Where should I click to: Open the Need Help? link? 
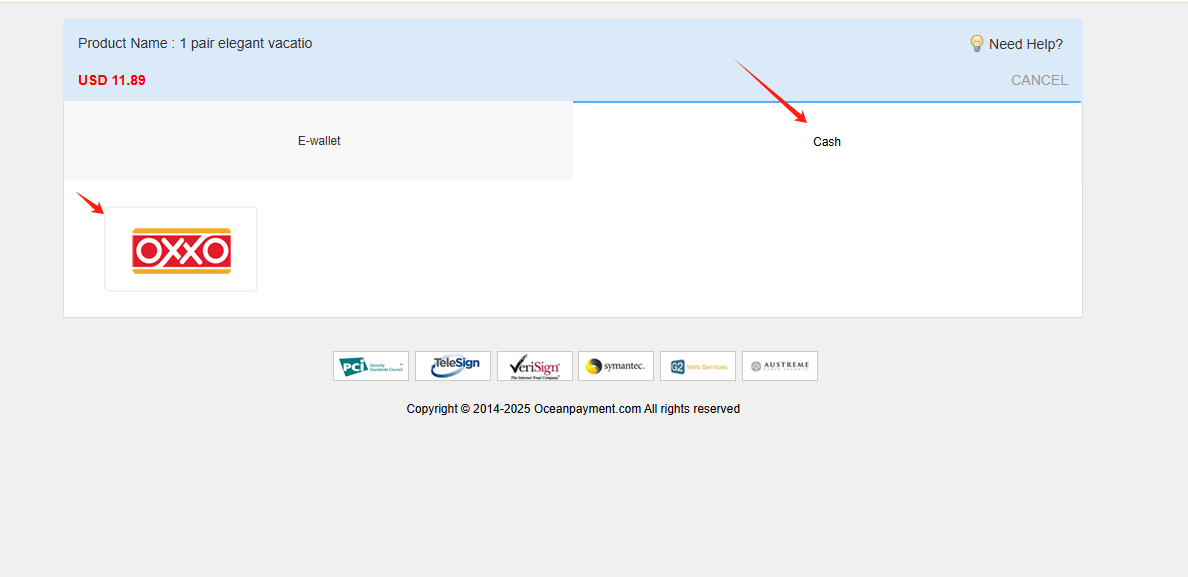click(x=1025, y=44)
